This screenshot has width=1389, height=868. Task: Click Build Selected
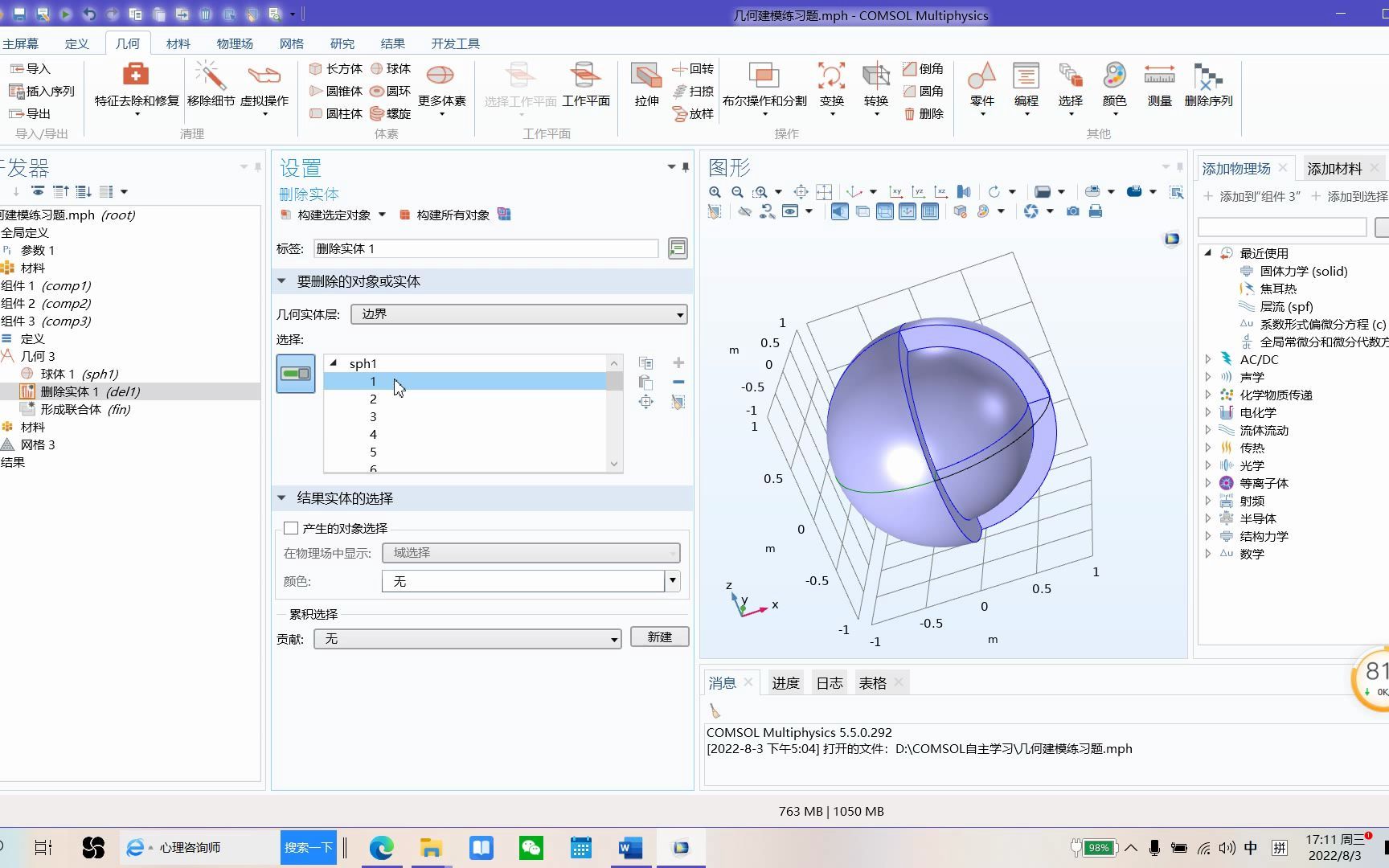click(x=326, y=215)
